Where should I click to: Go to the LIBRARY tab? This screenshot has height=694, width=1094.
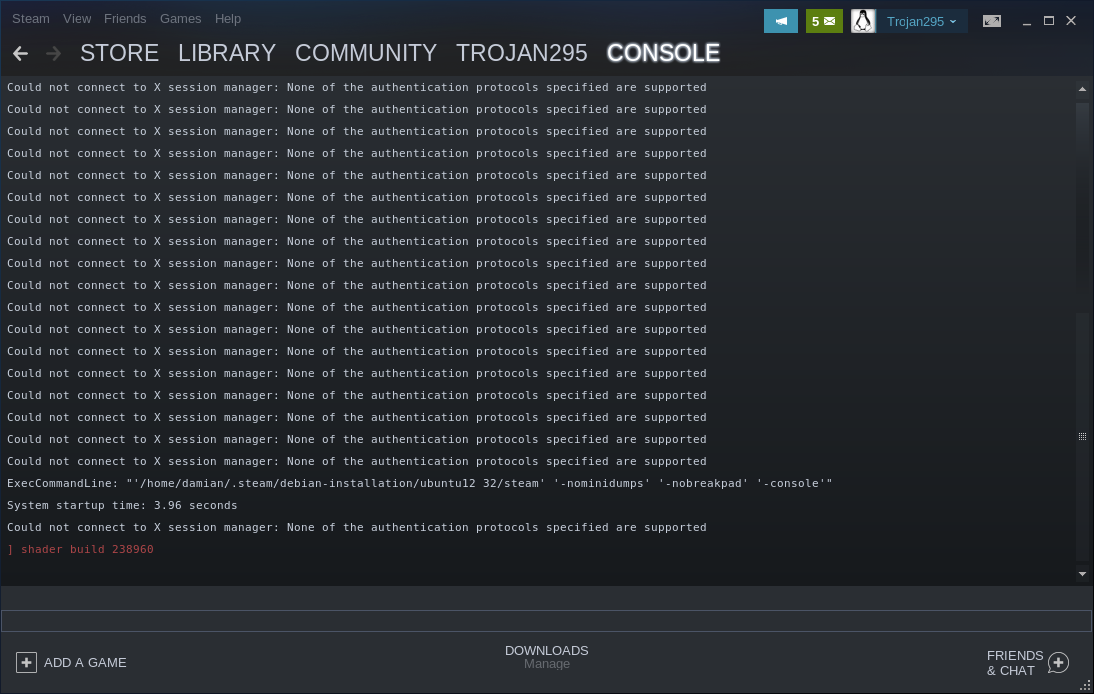pyautogui.click(x=227, y=53)
